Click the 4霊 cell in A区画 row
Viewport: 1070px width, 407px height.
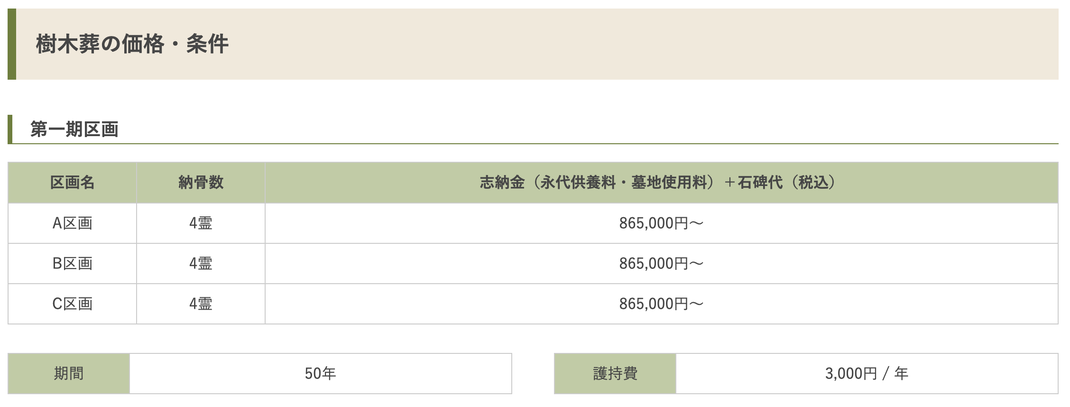click(201, 223)
